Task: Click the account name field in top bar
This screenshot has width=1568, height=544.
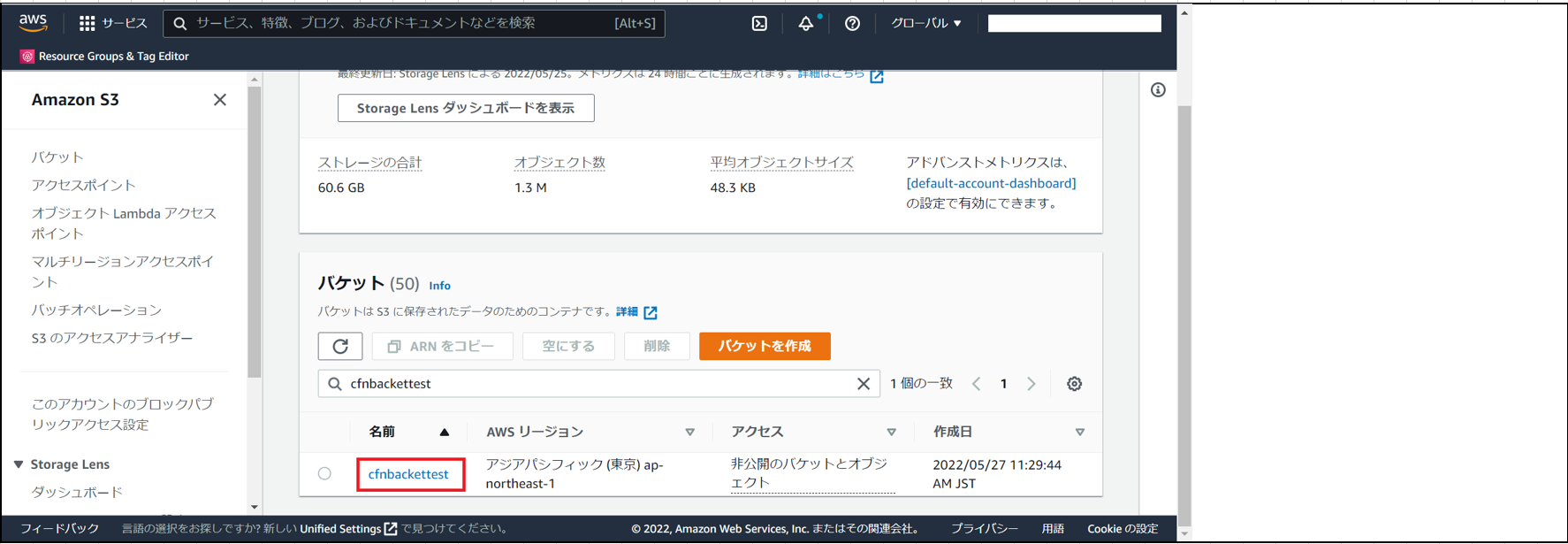Action: (1074, 24)
